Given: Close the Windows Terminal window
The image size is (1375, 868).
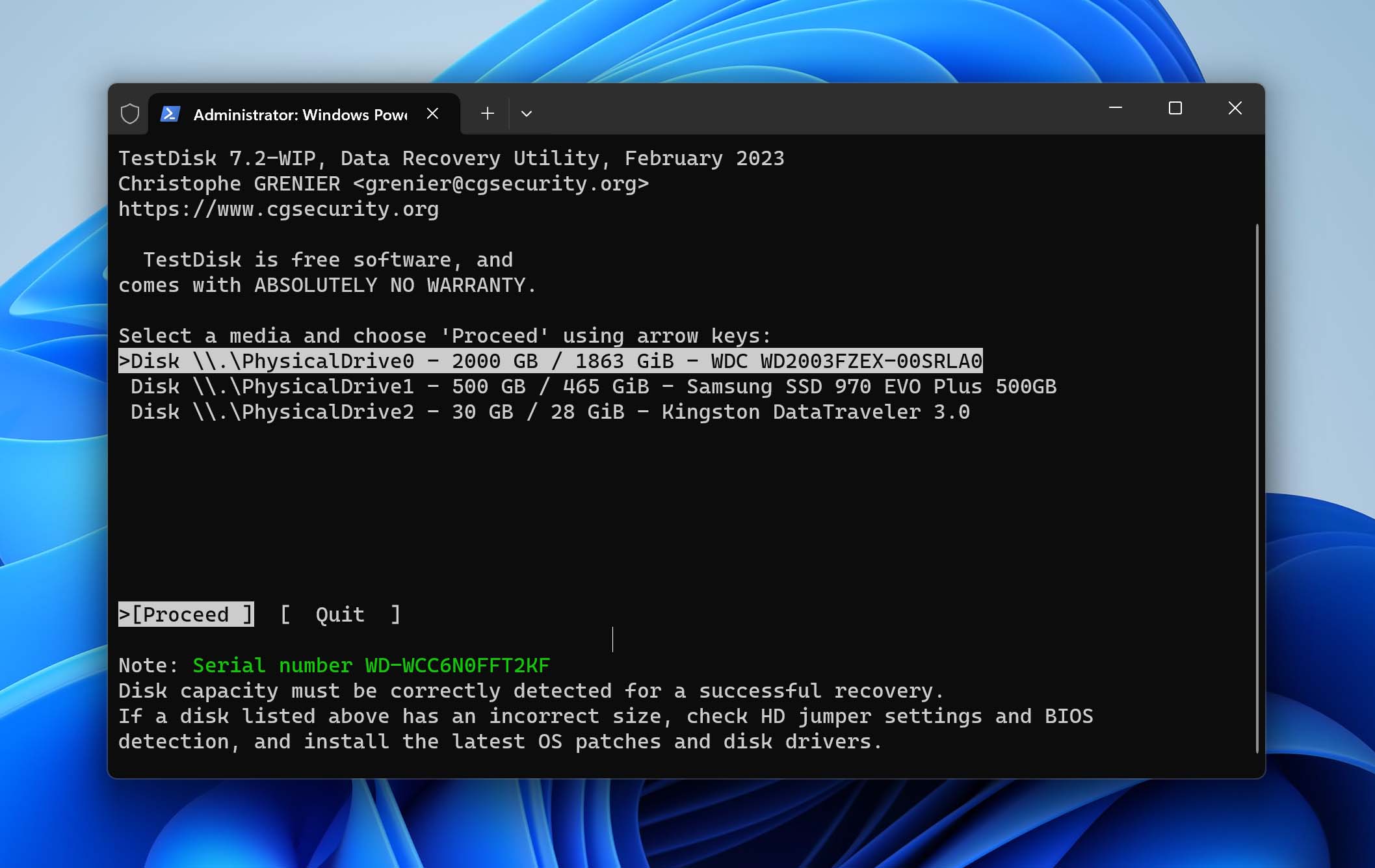Looking at the screenshot, I should coord(1235,108).
